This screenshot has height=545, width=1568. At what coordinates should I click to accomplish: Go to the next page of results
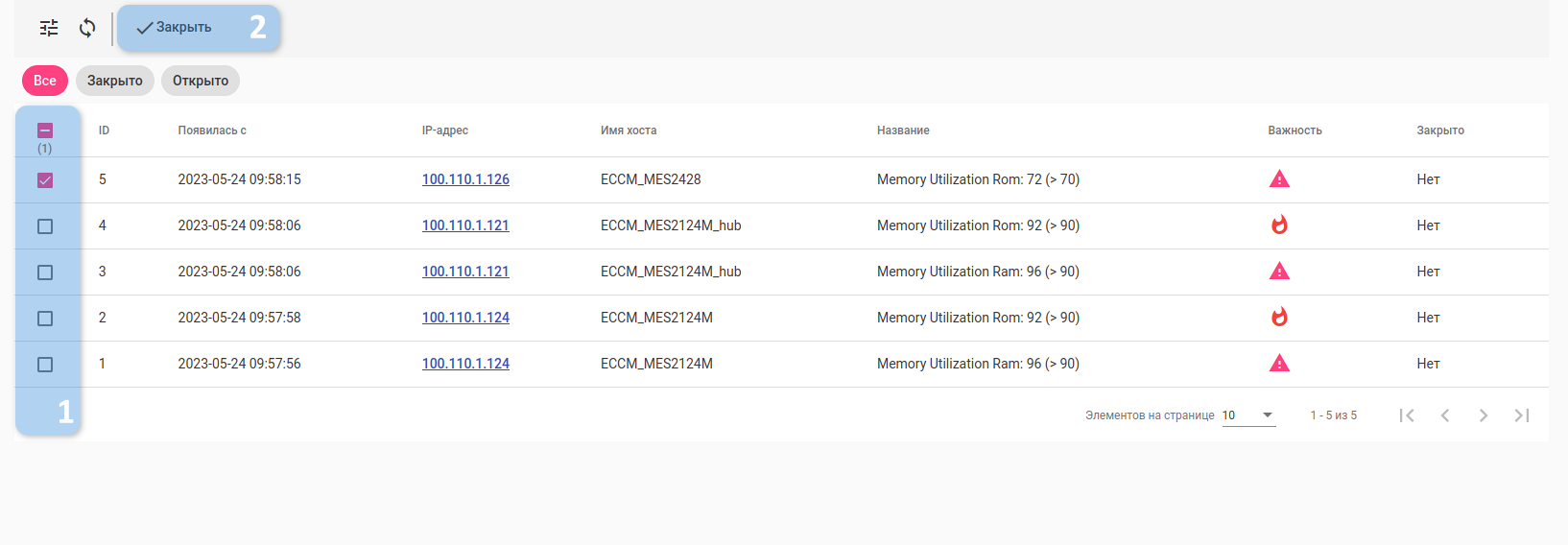click(1483, 415)
